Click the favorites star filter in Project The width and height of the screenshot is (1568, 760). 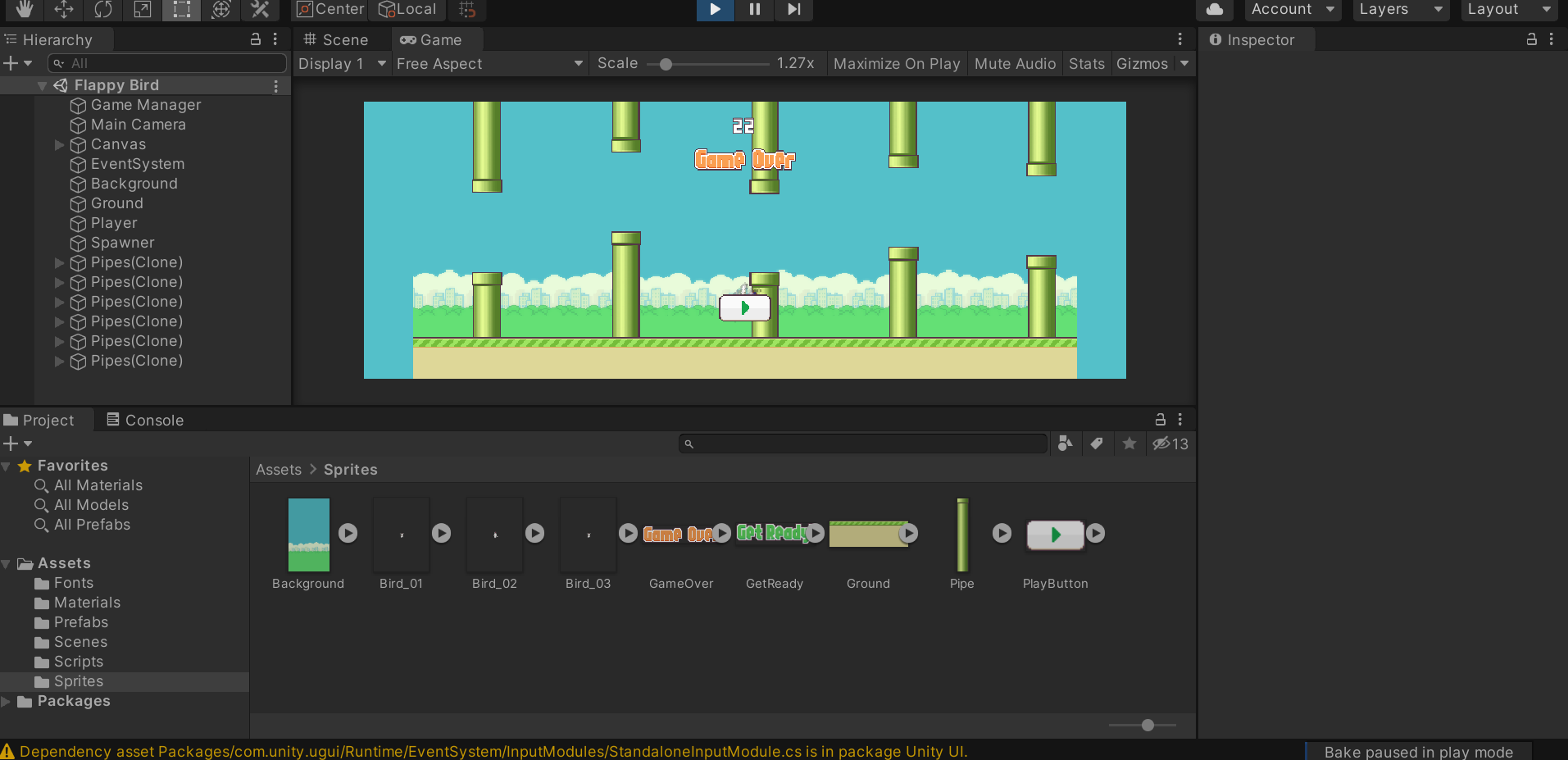pos(1129,444)
